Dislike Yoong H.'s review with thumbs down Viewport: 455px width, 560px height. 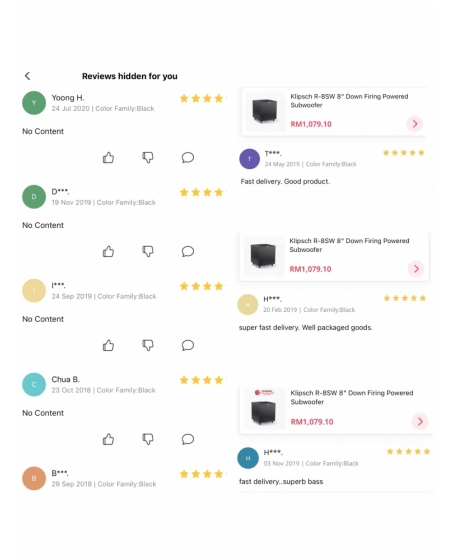tap(148, 158)
